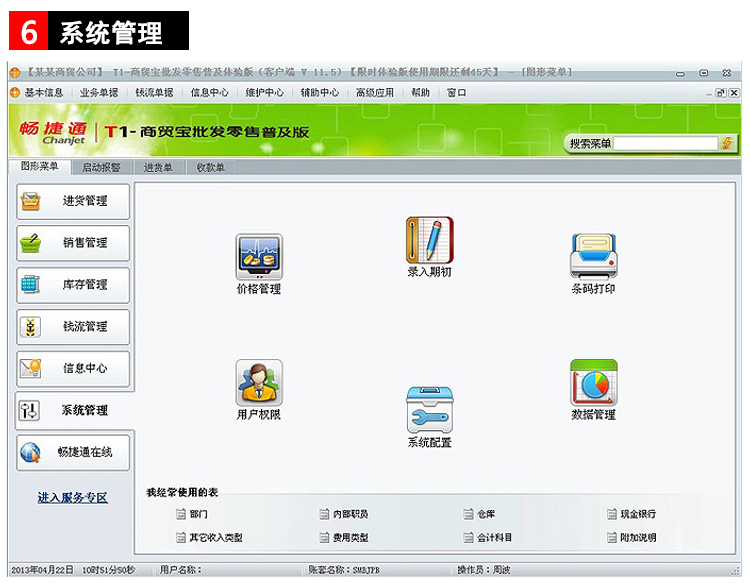Viewport: 750px width, 583px height.
Task: Click the date 2013年04月22日 in status bar
Action: [x=43, y=570]
